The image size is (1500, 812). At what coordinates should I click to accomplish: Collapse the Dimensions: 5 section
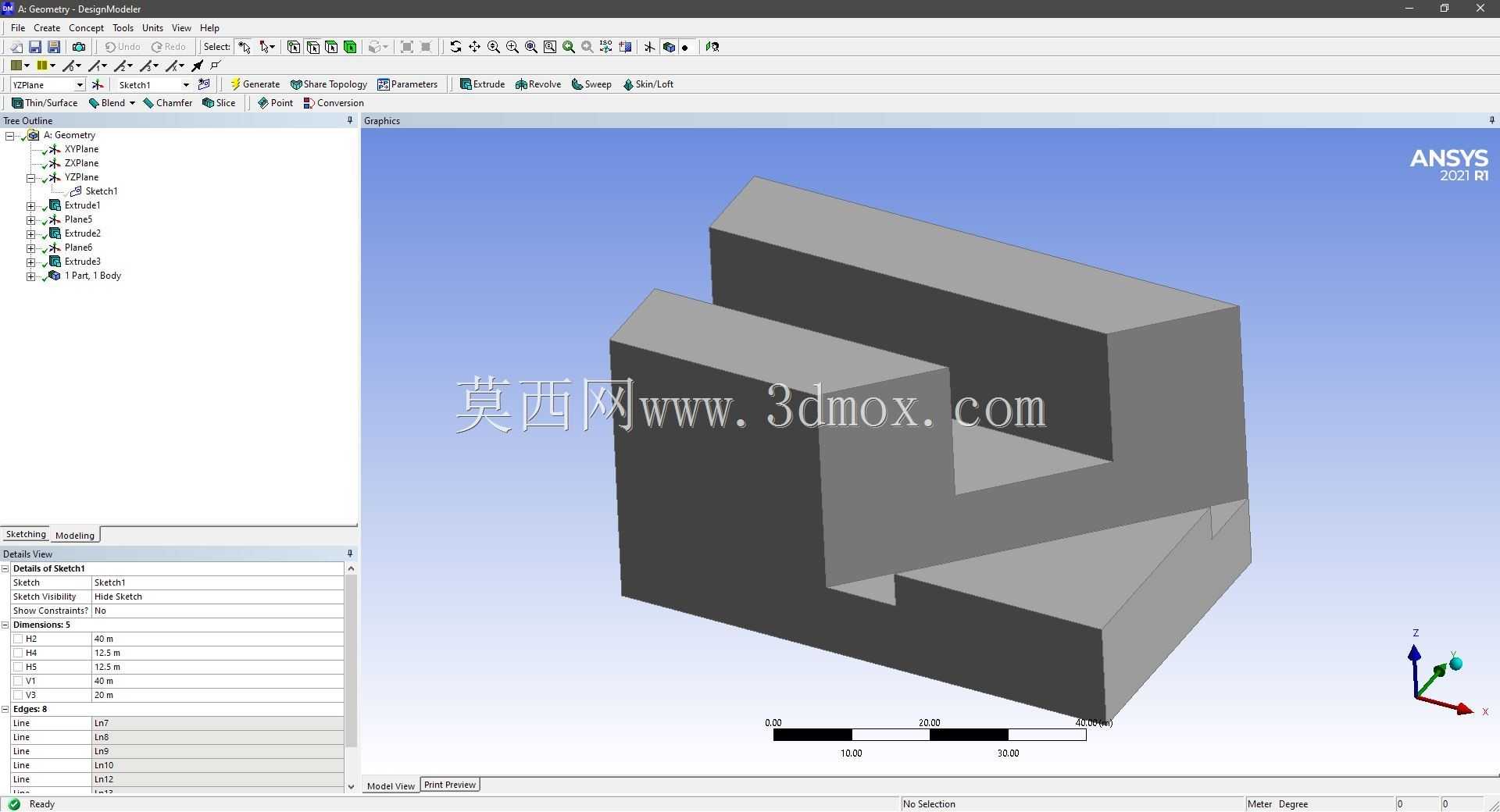(x=5, y=625)
